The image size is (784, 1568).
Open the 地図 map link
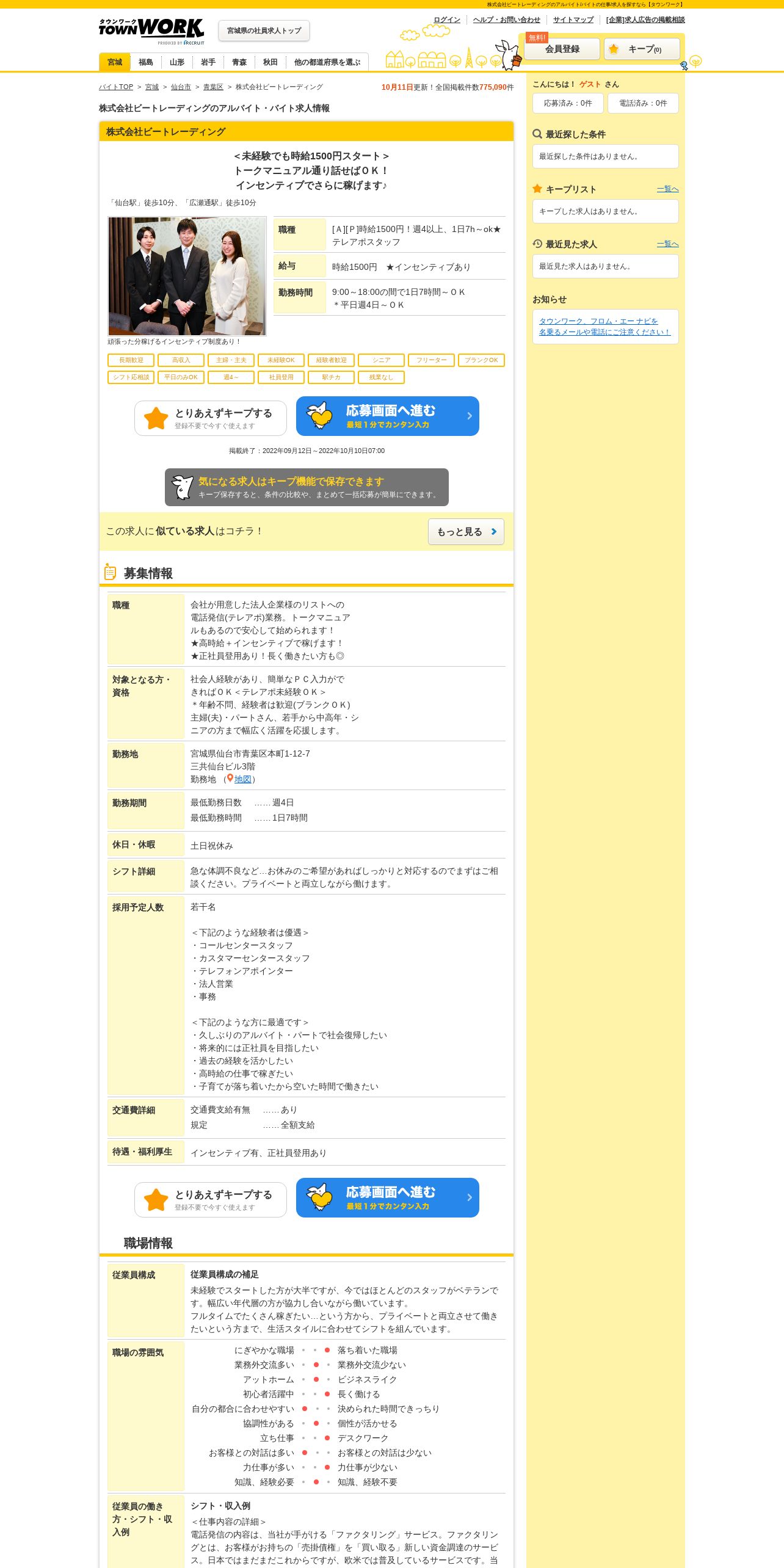[243, 779]
